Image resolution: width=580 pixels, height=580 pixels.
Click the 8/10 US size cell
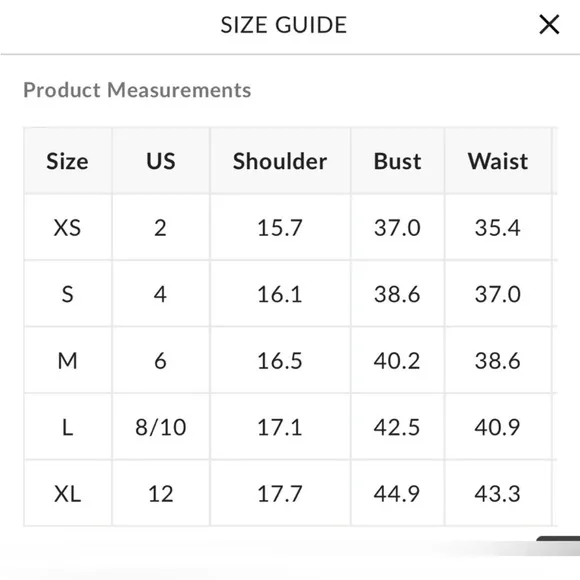[x=161, y=427]
